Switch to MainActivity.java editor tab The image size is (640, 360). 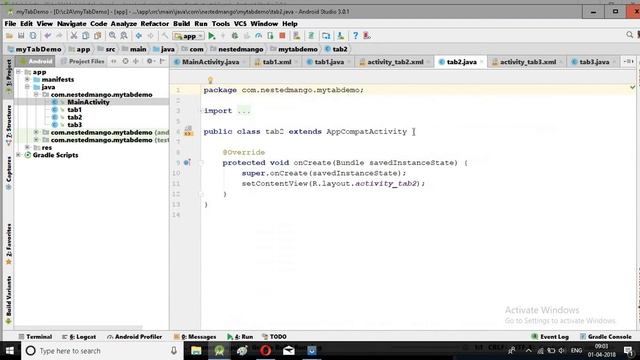click(210, 62)
